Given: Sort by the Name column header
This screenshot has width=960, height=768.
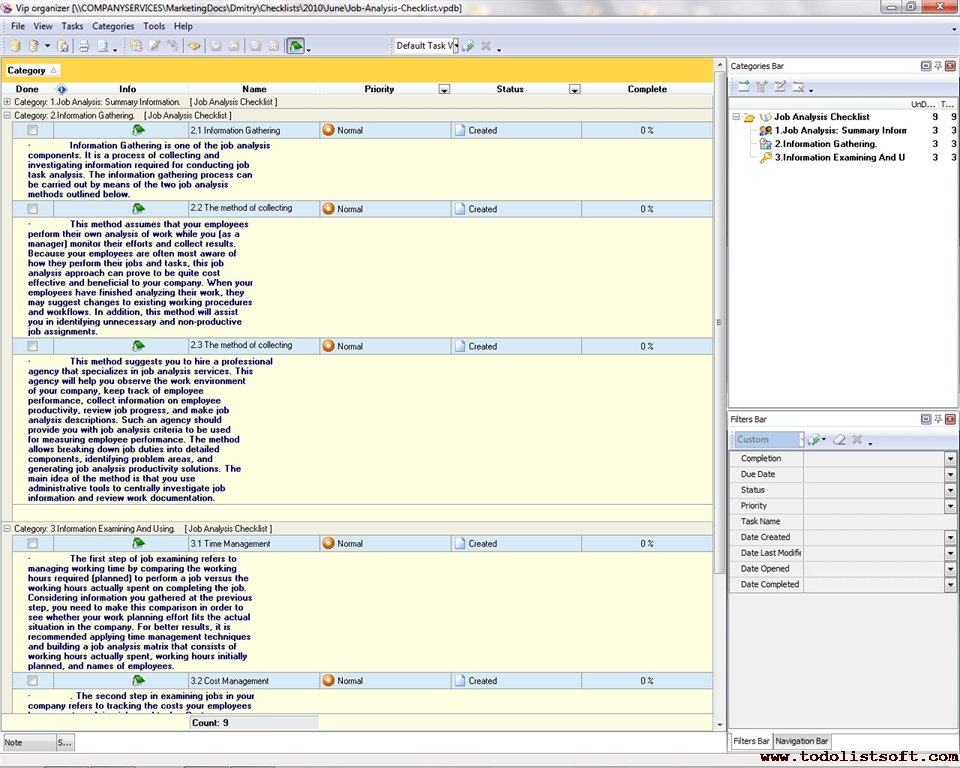Looking at the screenshot, I should (x=254, y=89).
